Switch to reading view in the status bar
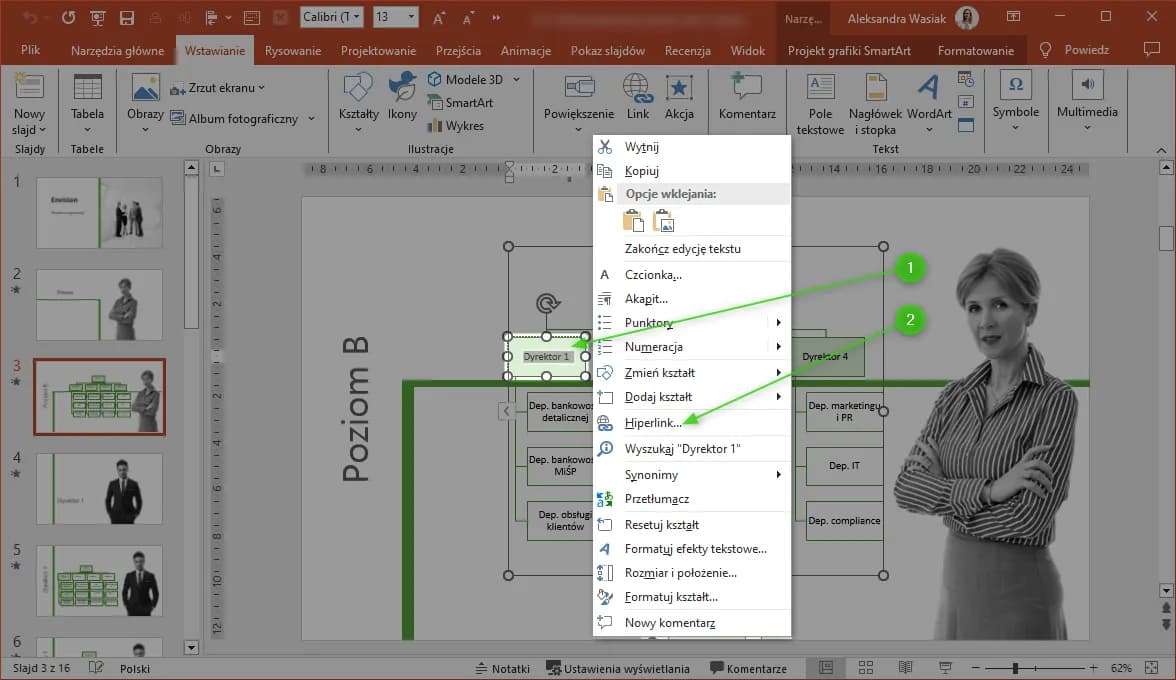The width and height of the screenshot is (1176, 680). pyautogui.click(x=905, y=667)
